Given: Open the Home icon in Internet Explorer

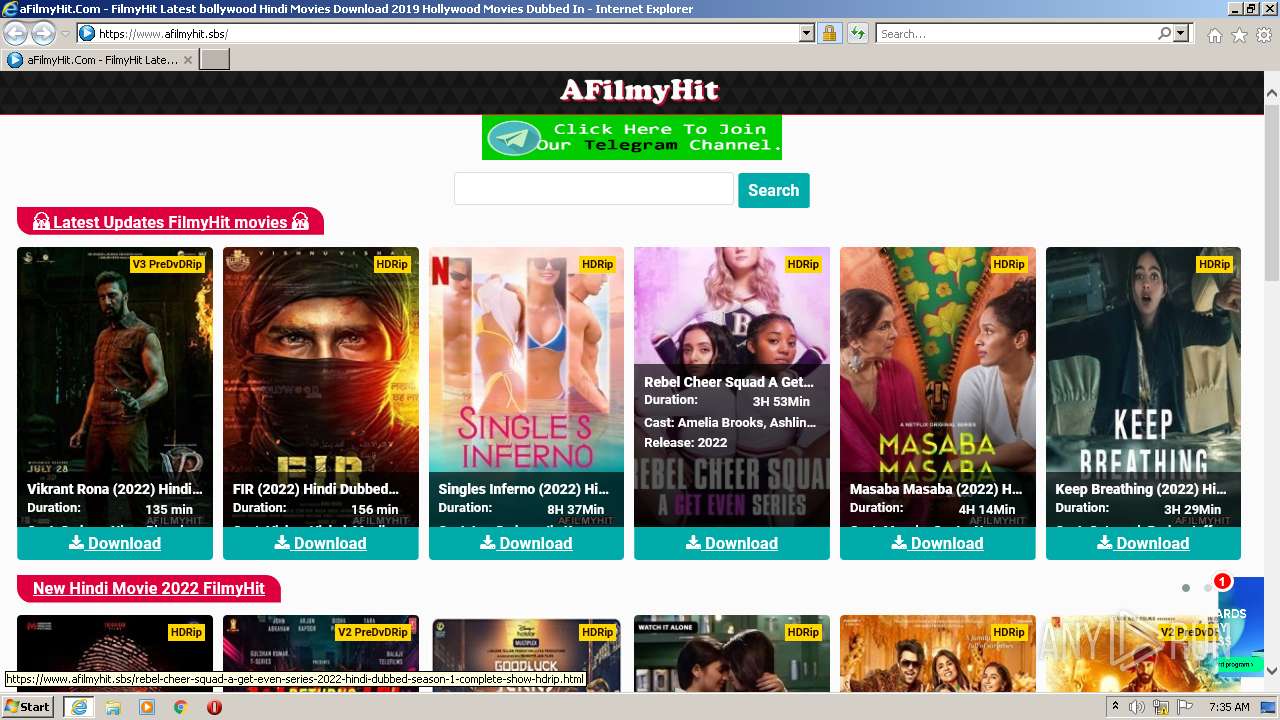Looking at the screenshot, I should [1214, 35].
